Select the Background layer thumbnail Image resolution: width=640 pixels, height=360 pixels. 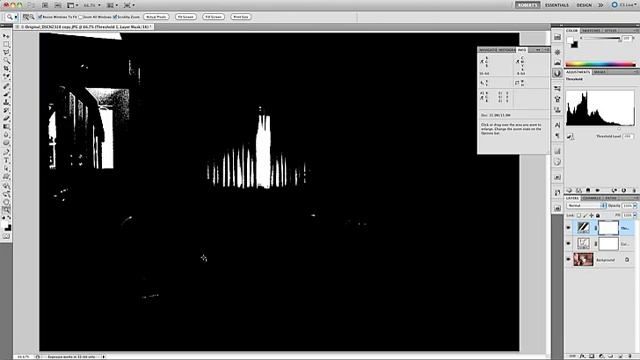pyautogui.click(x=583, y=259)
